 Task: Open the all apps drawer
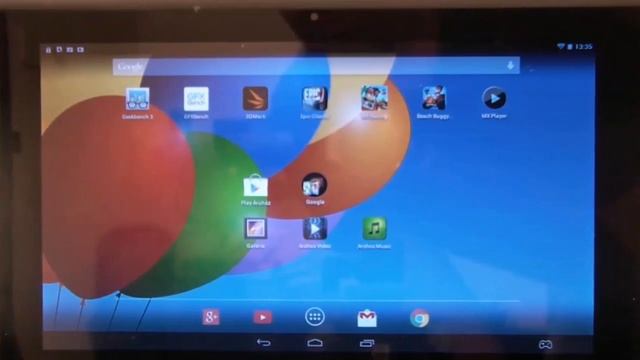[x=315, y=317]
